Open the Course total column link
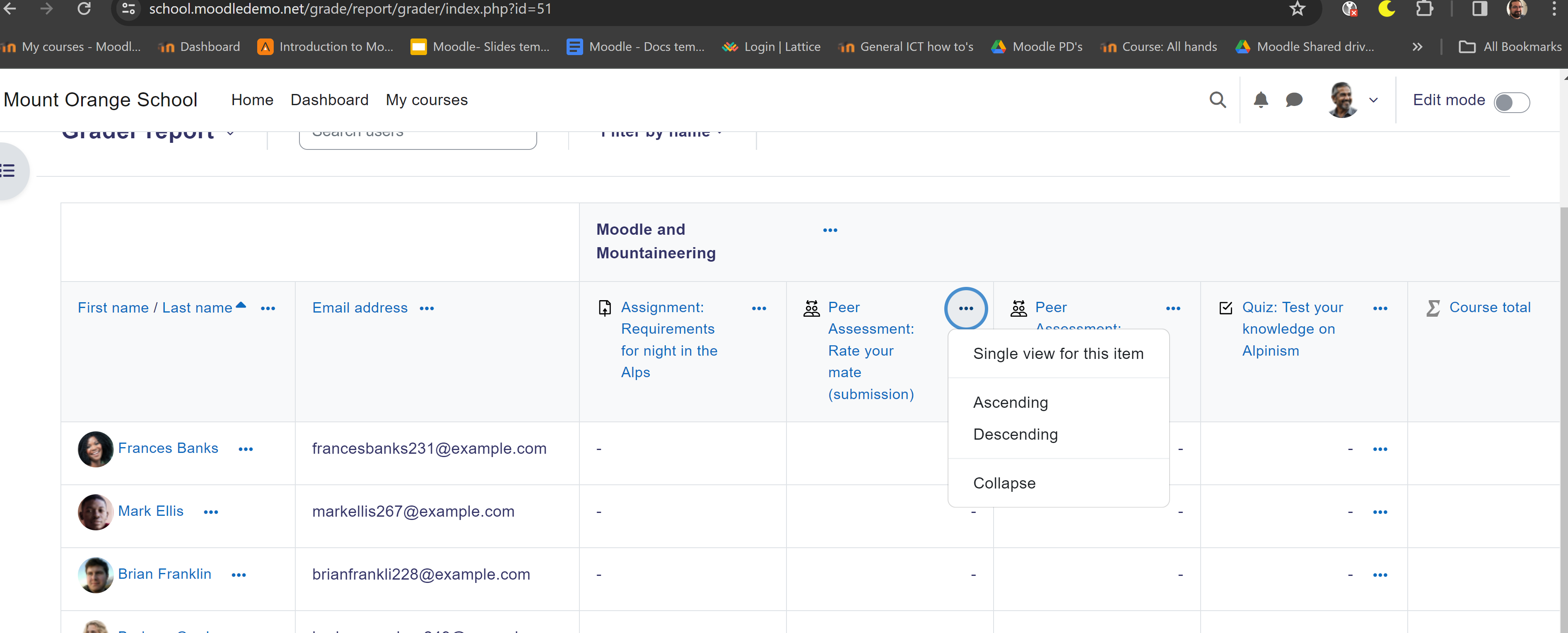This screenshot has width=1568, height=633. (1489, 307)
